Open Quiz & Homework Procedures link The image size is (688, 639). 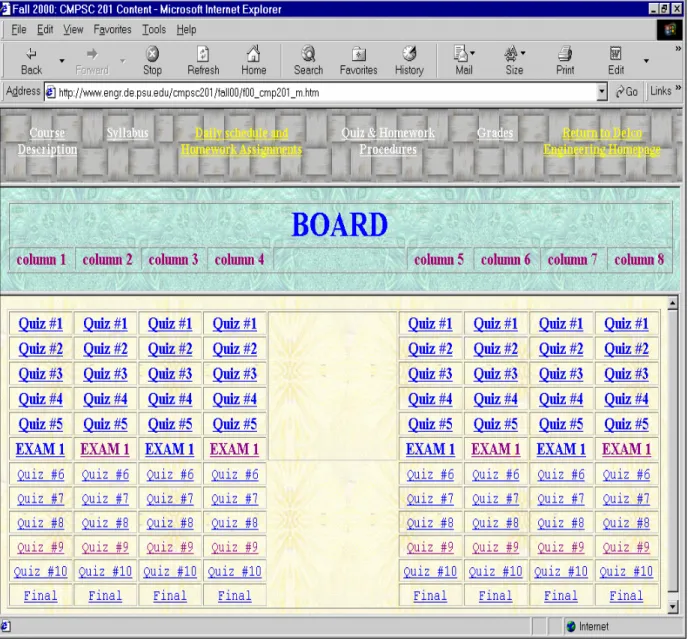tap(388, 141)
